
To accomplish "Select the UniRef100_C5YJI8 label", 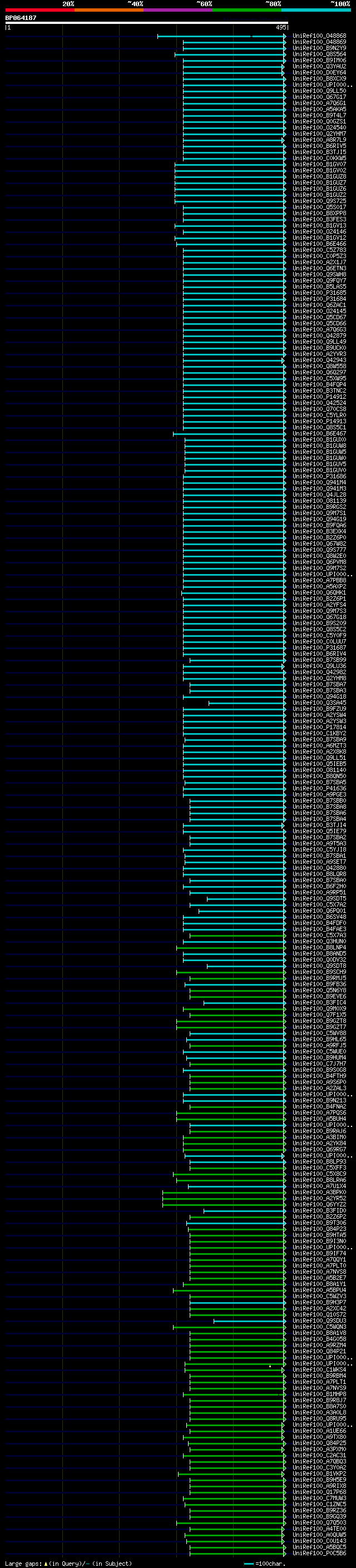I will pos(319,849).
